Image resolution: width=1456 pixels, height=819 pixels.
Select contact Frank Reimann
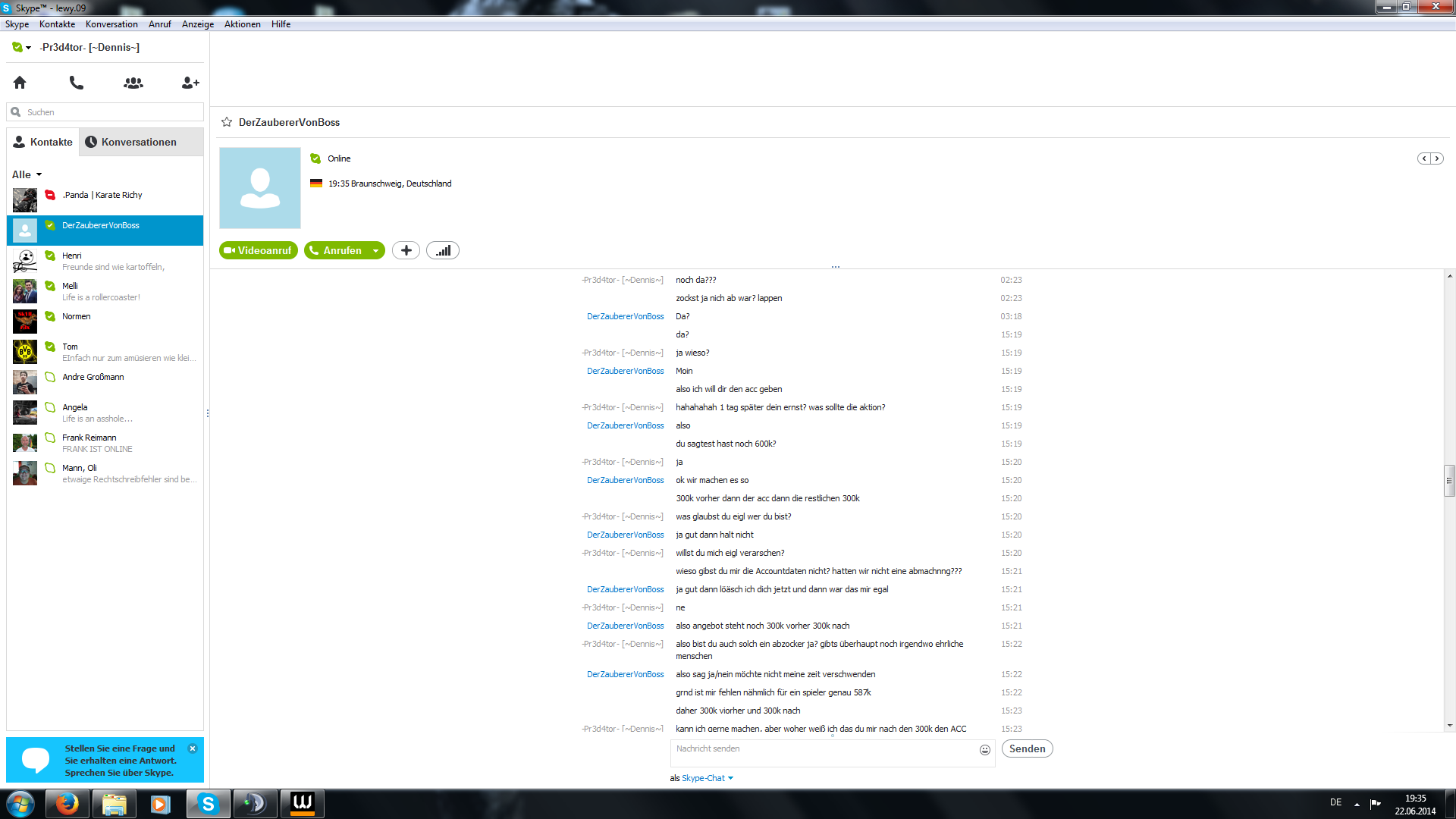[105, 443]
